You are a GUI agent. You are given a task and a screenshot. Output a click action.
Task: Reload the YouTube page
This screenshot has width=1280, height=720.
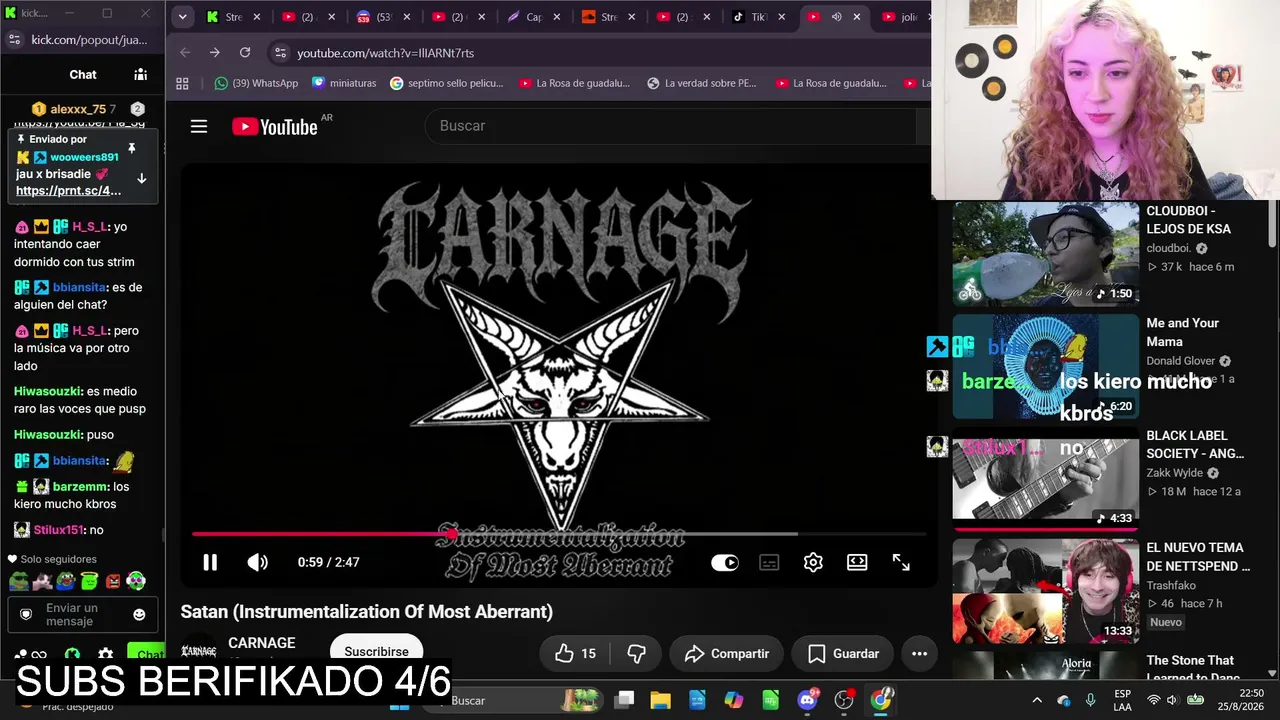tap(245, 52)
